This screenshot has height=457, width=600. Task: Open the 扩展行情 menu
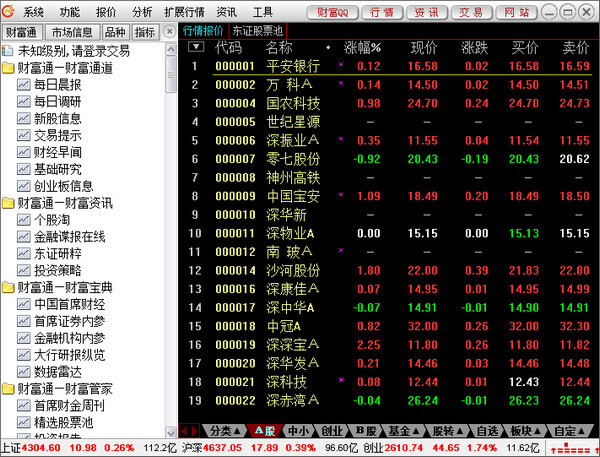coord(184,12)
